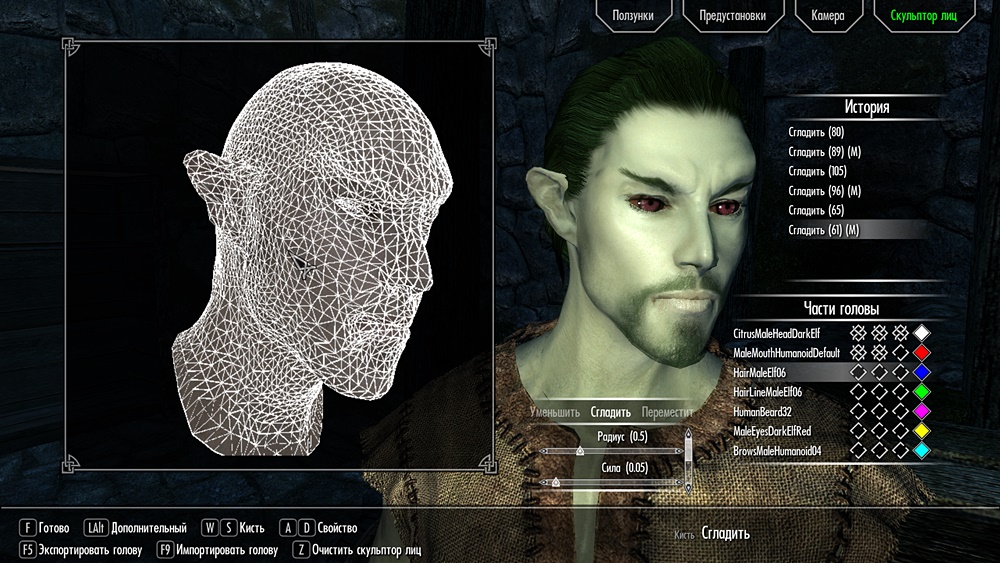Click the Готово label
The image size is (1000, 563).
click(54, 528)
